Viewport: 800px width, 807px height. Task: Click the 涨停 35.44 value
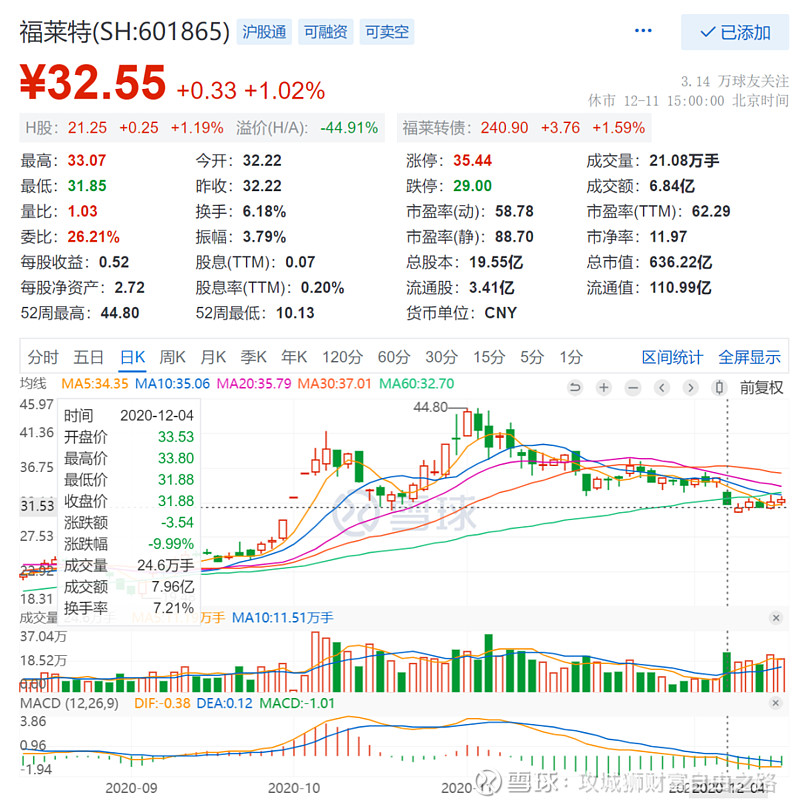[472, 161]
